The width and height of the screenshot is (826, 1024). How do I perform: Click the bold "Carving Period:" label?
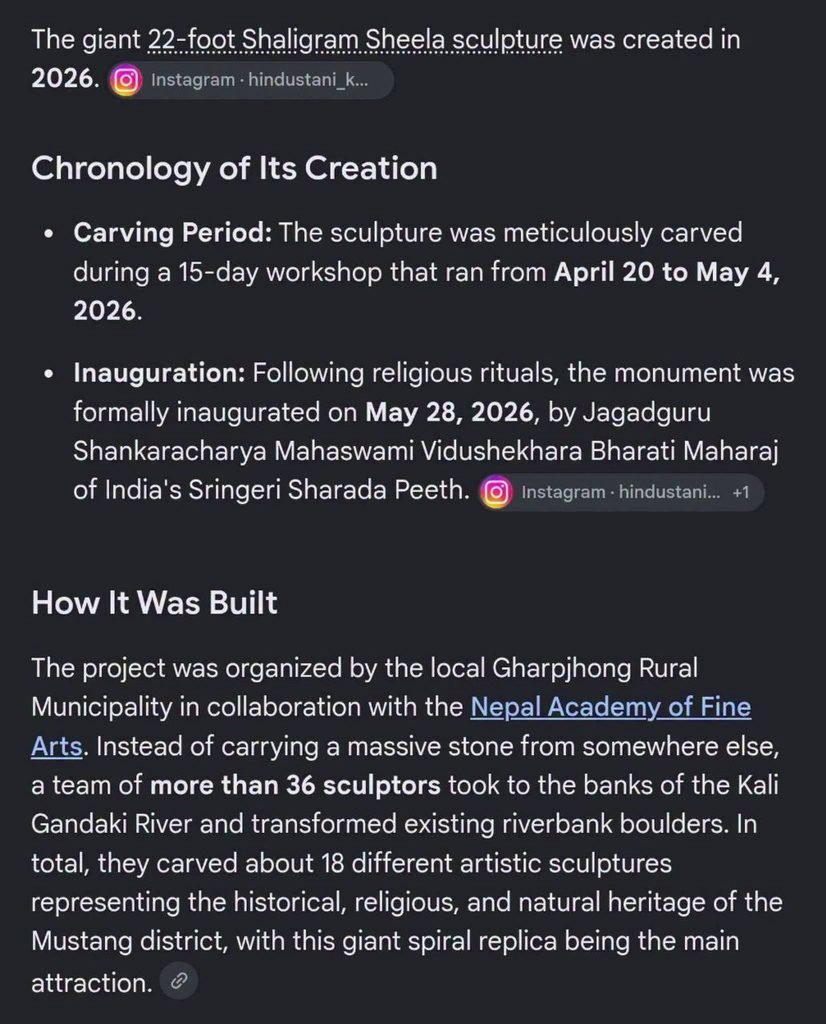click(172, 232)
